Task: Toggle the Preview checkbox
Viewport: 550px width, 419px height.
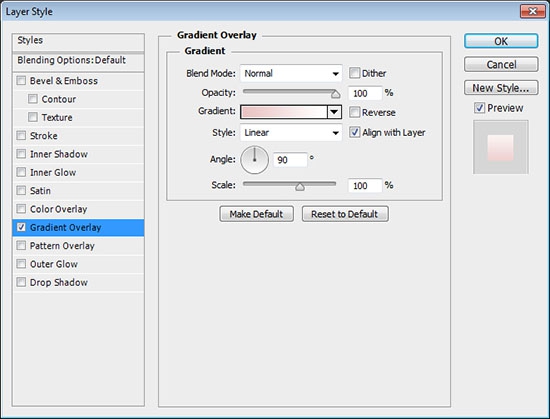Action: click(479, 108)
